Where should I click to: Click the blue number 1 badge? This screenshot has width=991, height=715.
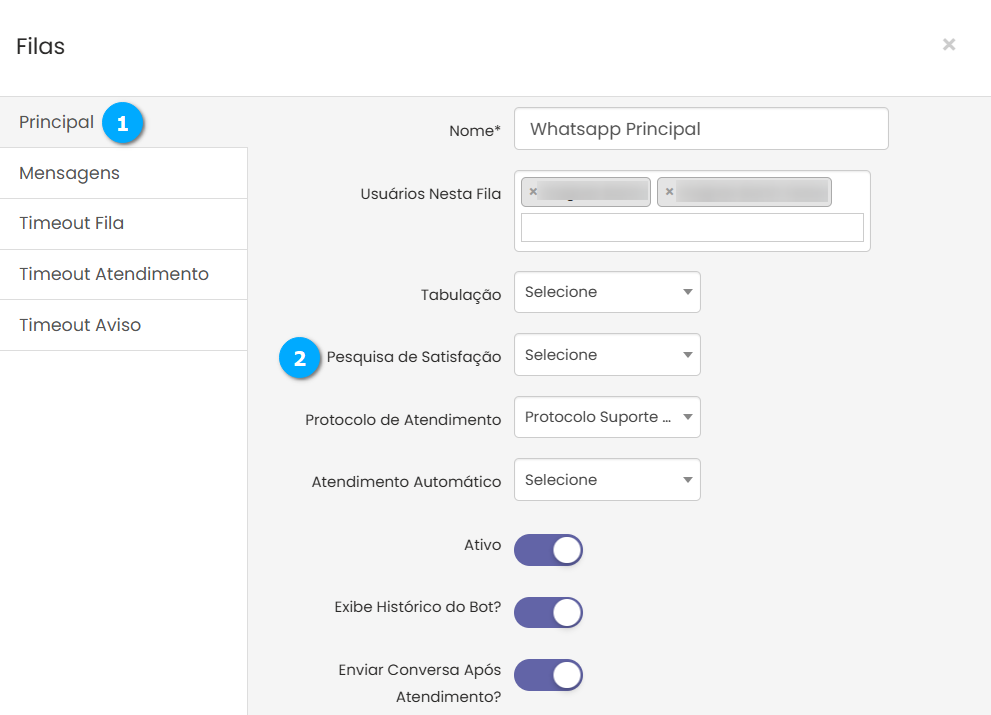pyautogui.click(x=123, y=124)
